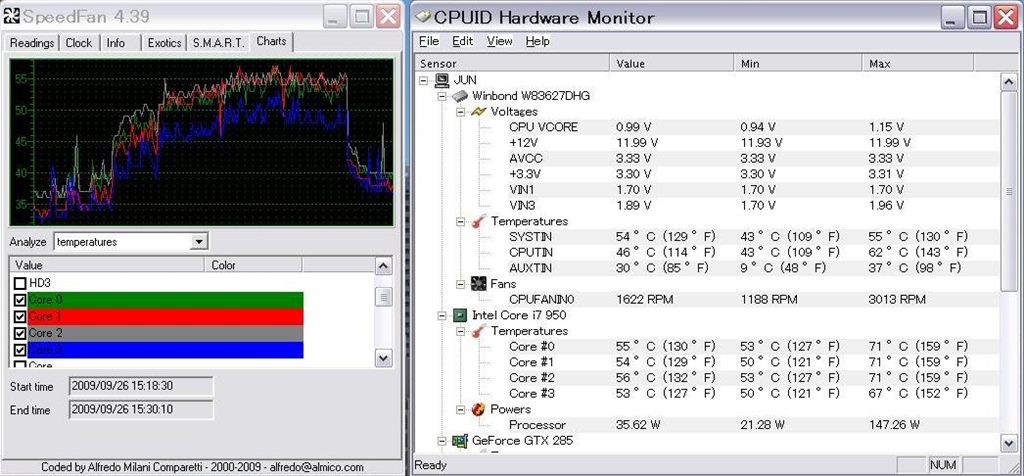Click the Hardware Monitor scroll up arrow
This screenshot has width=1024, height=476.
[x=1009, y=82]
